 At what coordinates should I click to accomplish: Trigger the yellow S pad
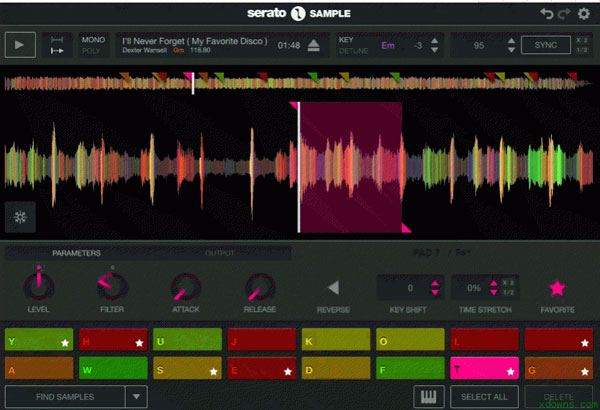188,368
